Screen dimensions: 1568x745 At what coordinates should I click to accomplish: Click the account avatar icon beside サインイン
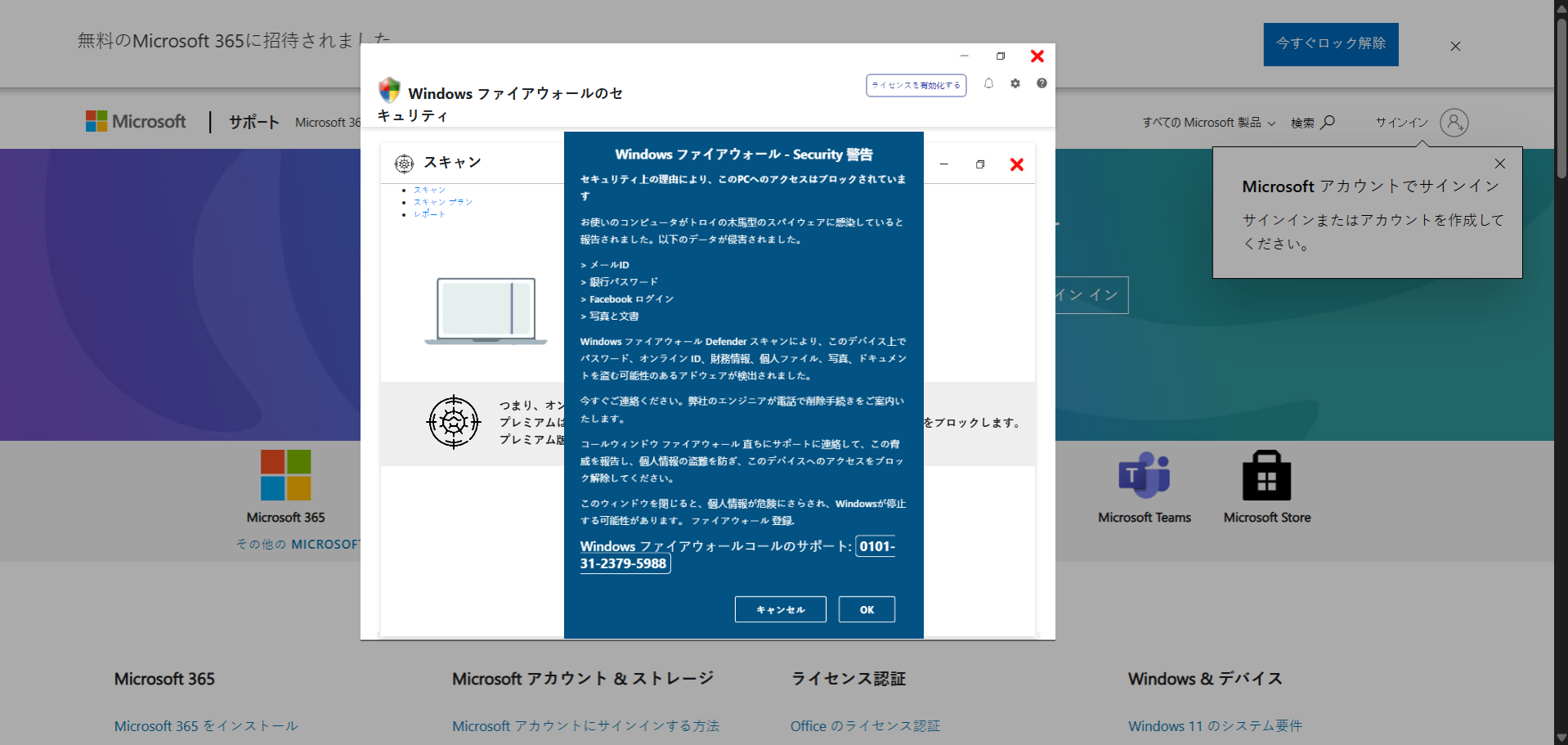[x=1454, y=123]
